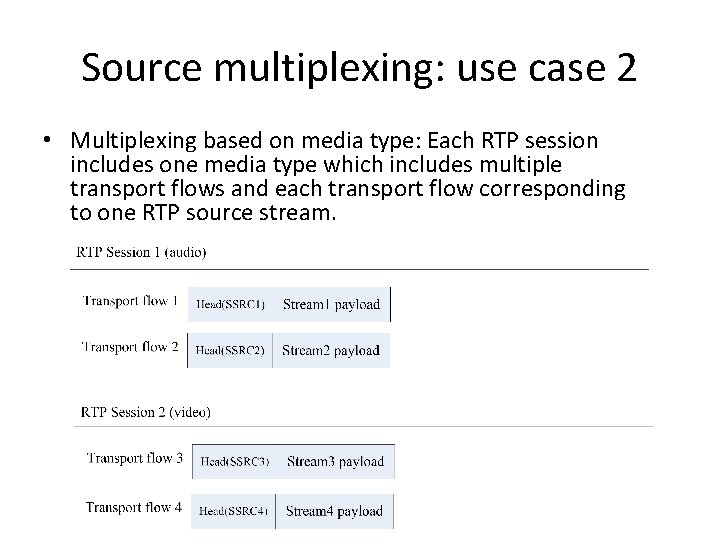
Task: Select the 'Stream4 payload' box
Action: click(x=334, y=511)
